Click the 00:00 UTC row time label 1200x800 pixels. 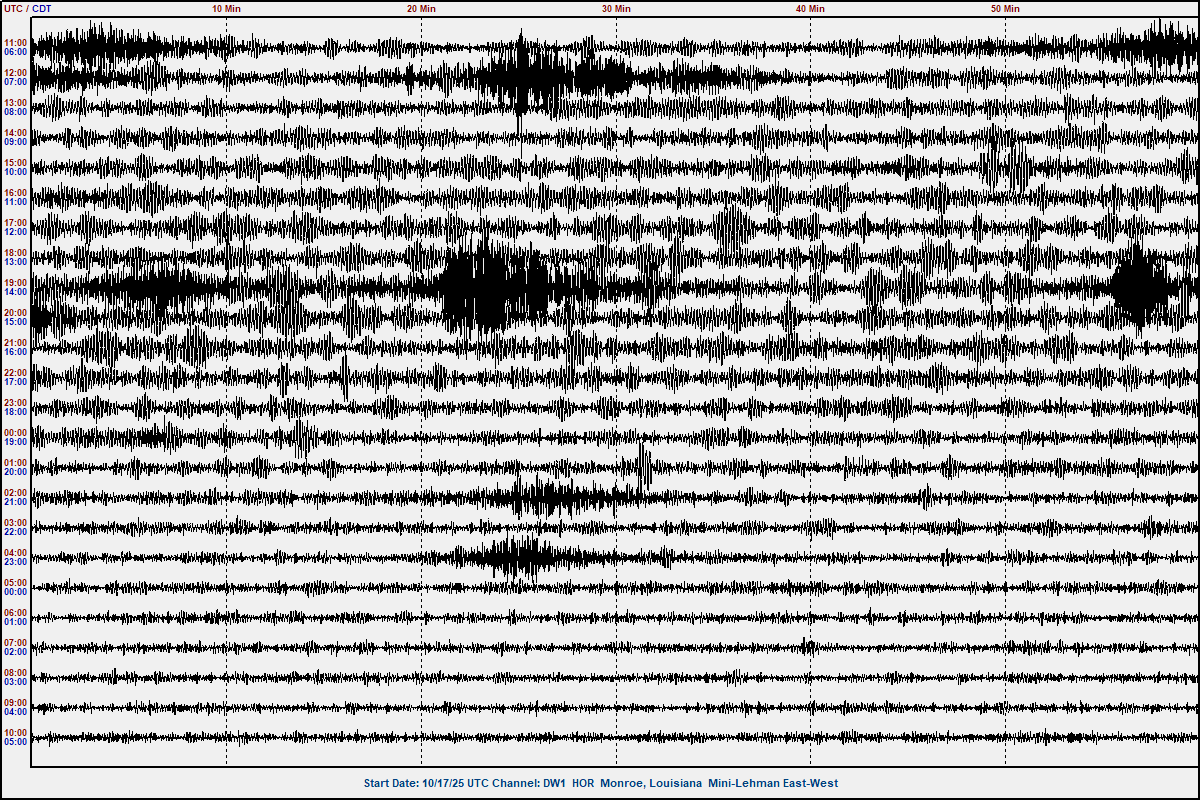coord(16,433)
